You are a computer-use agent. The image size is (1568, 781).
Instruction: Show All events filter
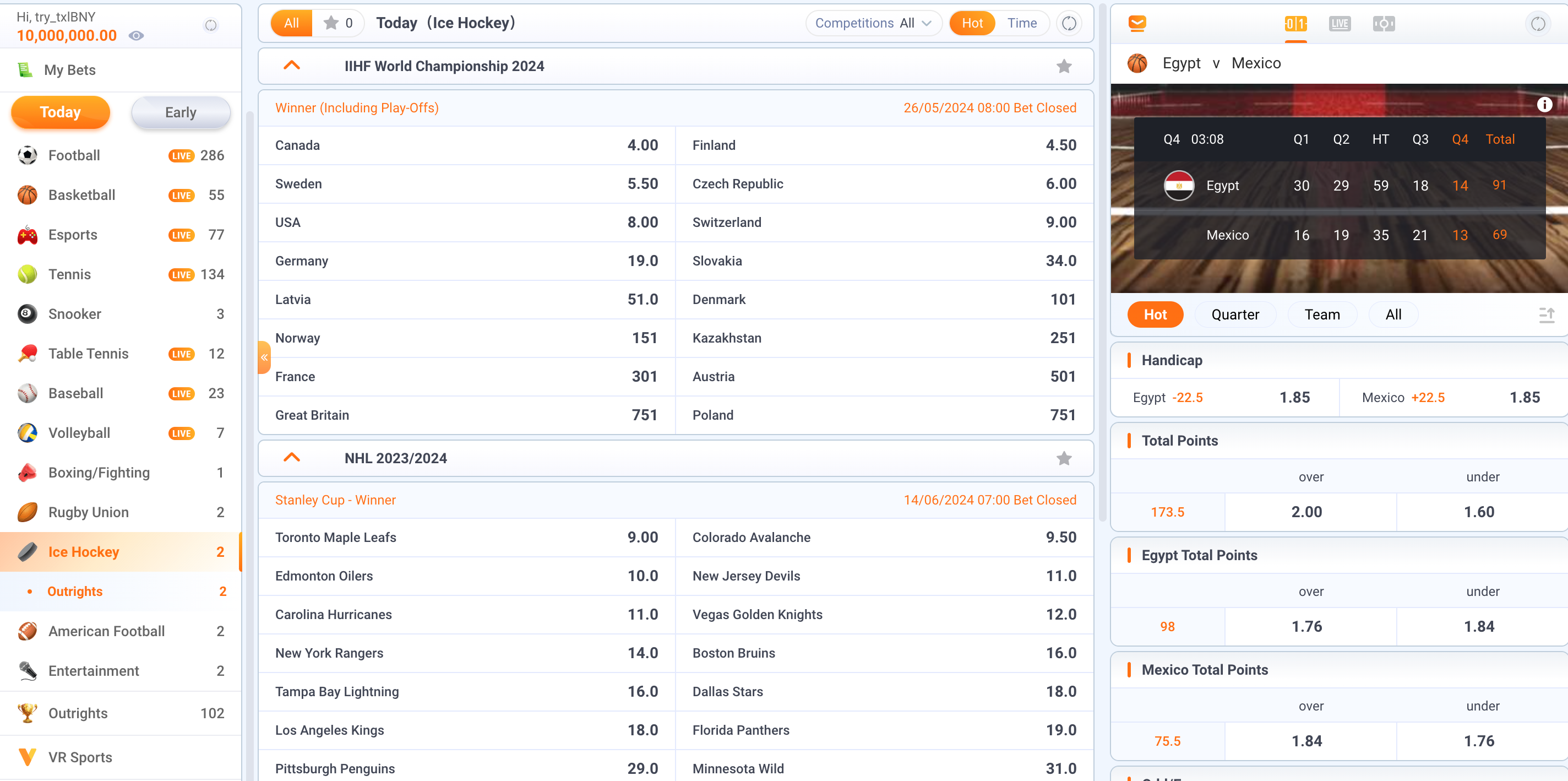pos(292,23)
